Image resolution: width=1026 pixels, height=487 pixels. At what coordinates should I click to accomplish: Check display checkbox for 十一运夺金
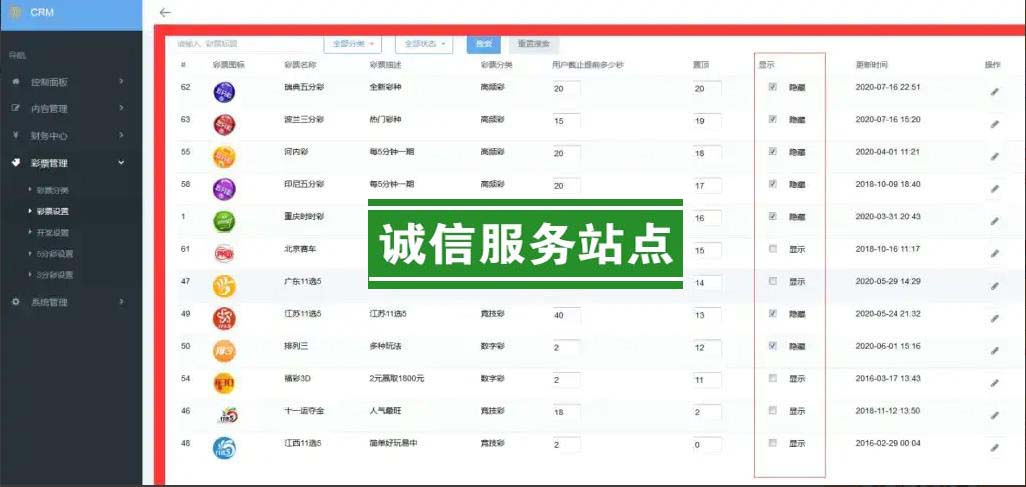pos(772,410)
